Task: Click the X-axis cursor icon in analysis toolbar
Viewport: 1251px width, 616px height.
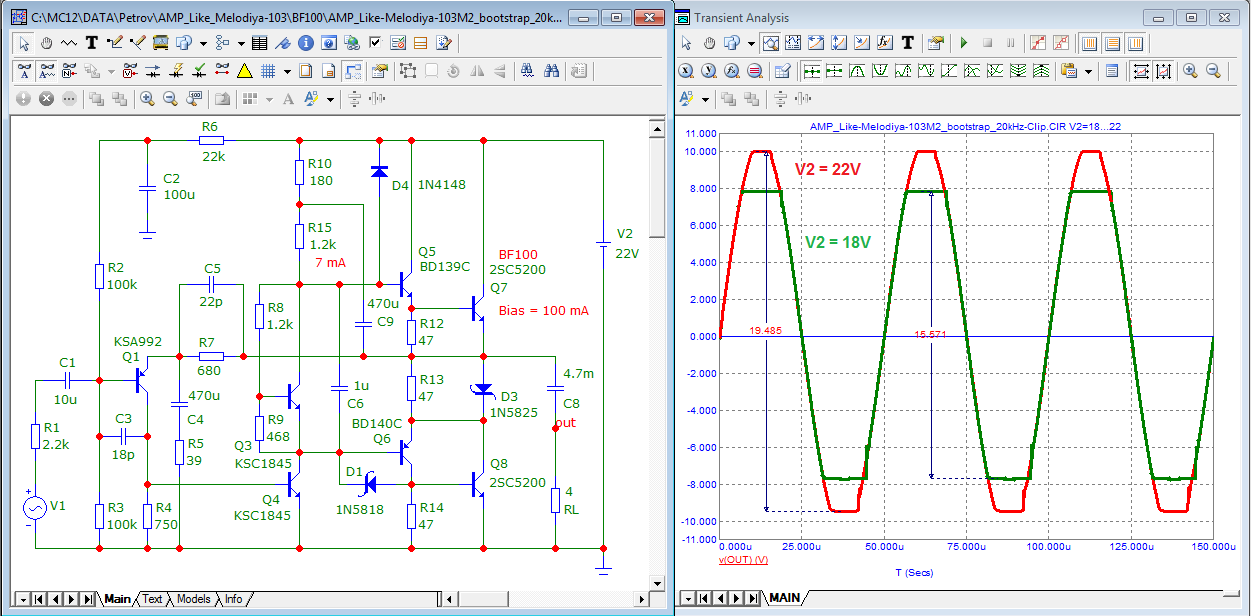Action: (x=685, y=71)
